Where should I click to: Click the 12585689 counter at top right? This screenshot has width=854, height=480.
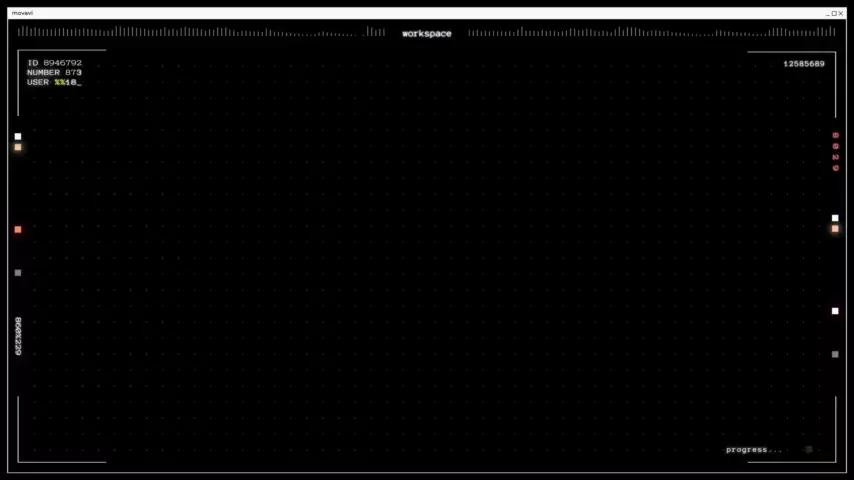[x=804, y=64]
